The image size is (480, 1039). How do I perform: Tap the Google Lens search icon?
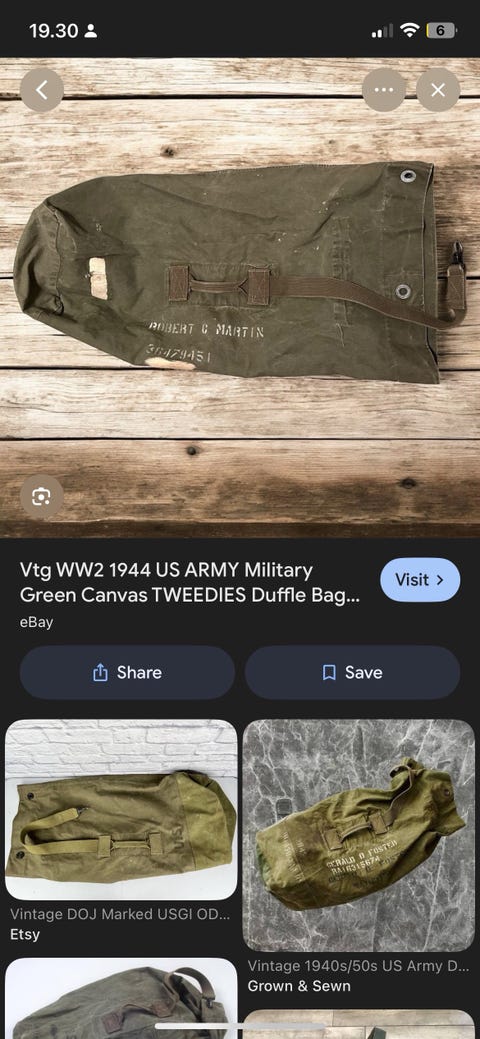click(42, 496)
